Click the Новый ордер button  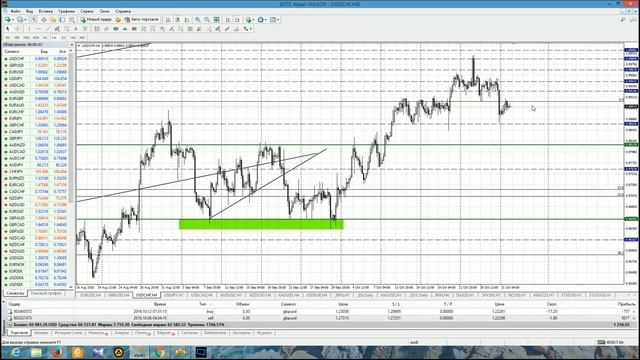(x=96, y=20)
